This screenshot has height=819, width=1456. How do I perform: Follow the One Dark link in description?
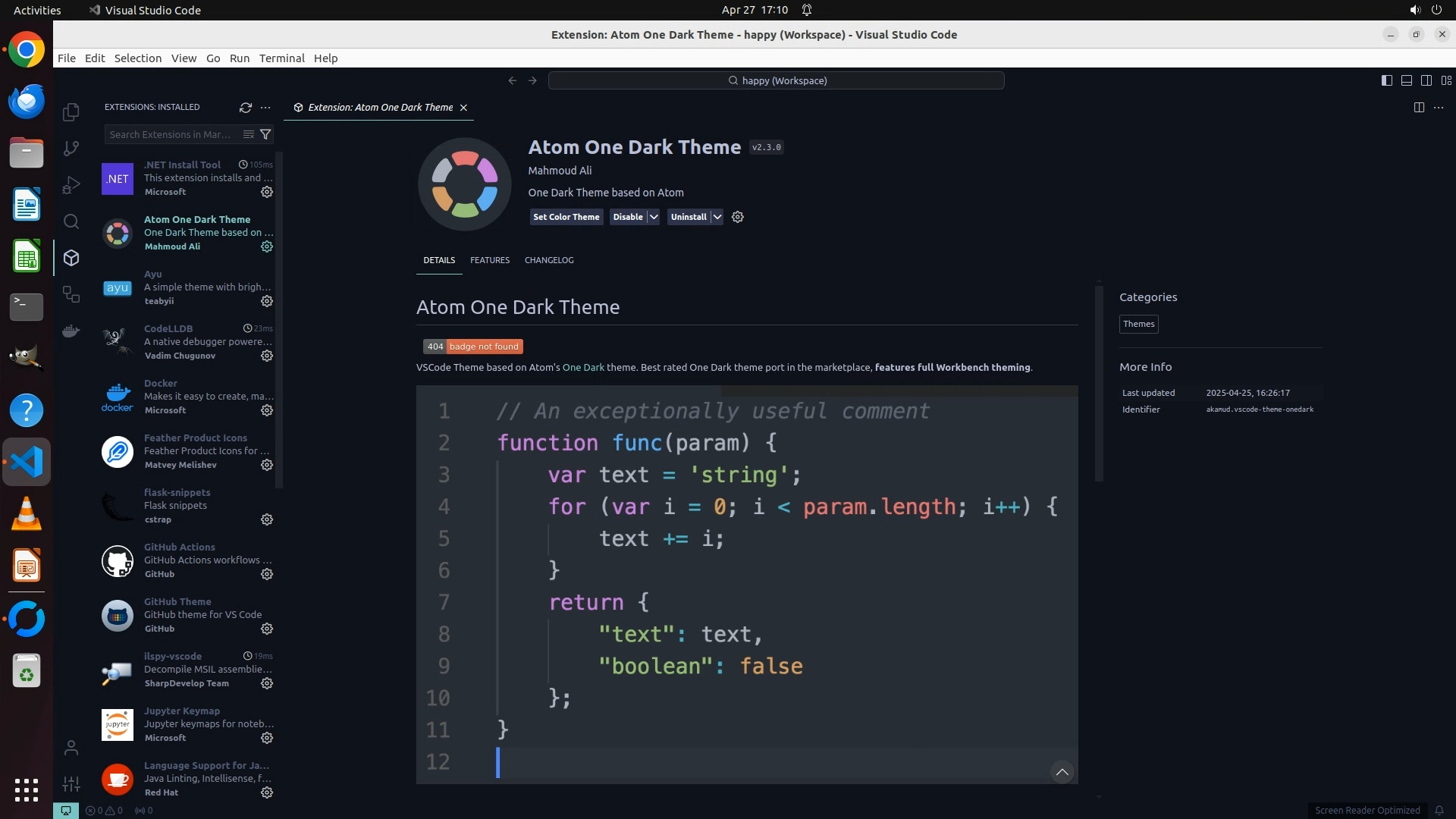583,368
